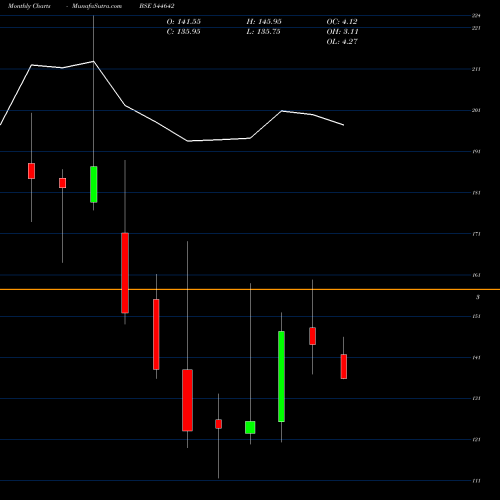Click the 181 price axis label

[476, 193]
